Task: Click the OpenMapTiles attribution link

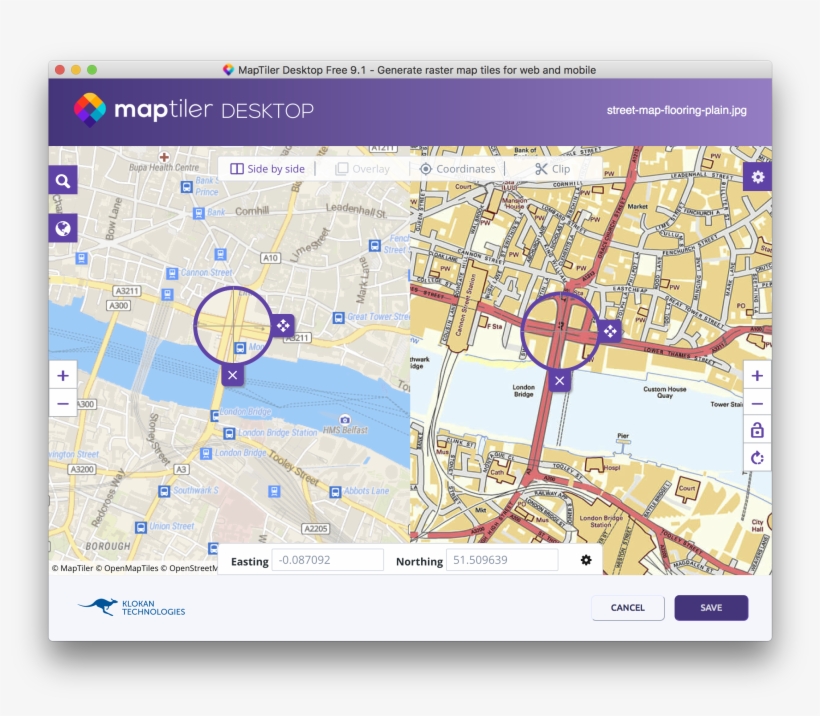Action: pyautogui.click(x=127, y=568)
